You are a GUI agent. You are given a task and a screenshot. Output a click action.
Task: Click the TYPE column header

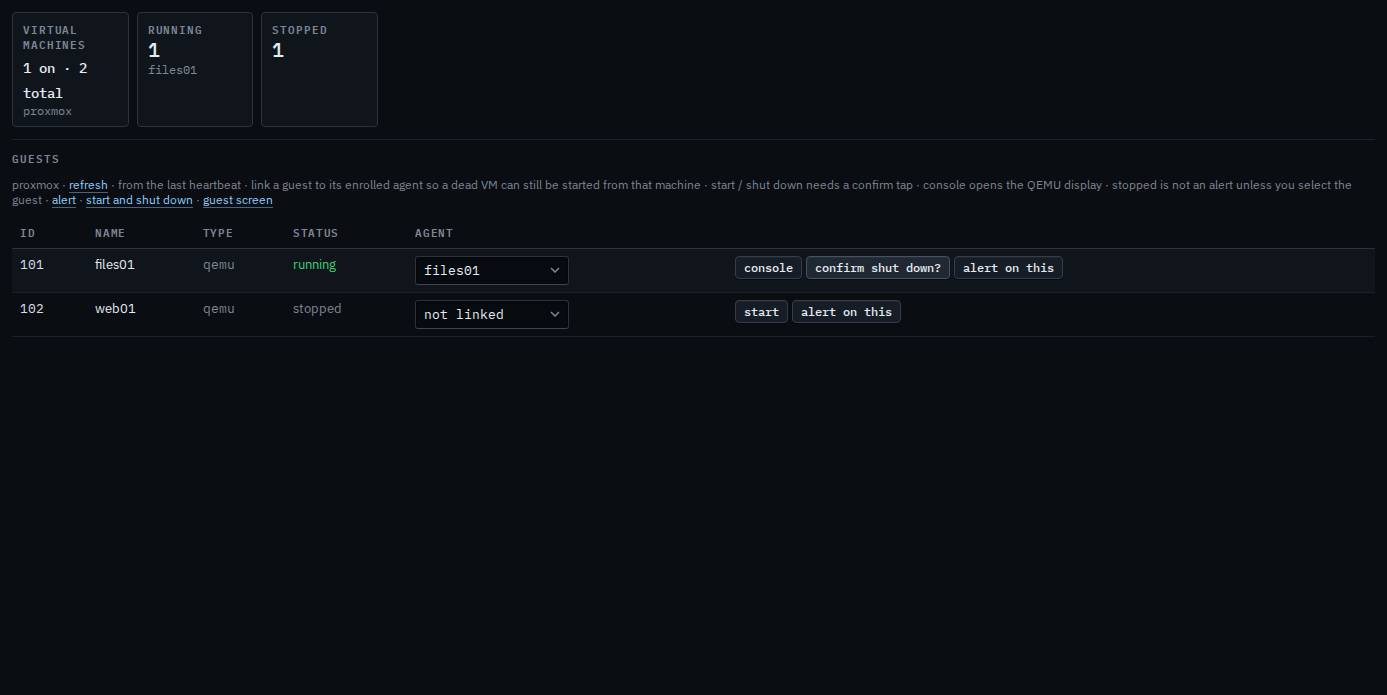tap(218, 233)
